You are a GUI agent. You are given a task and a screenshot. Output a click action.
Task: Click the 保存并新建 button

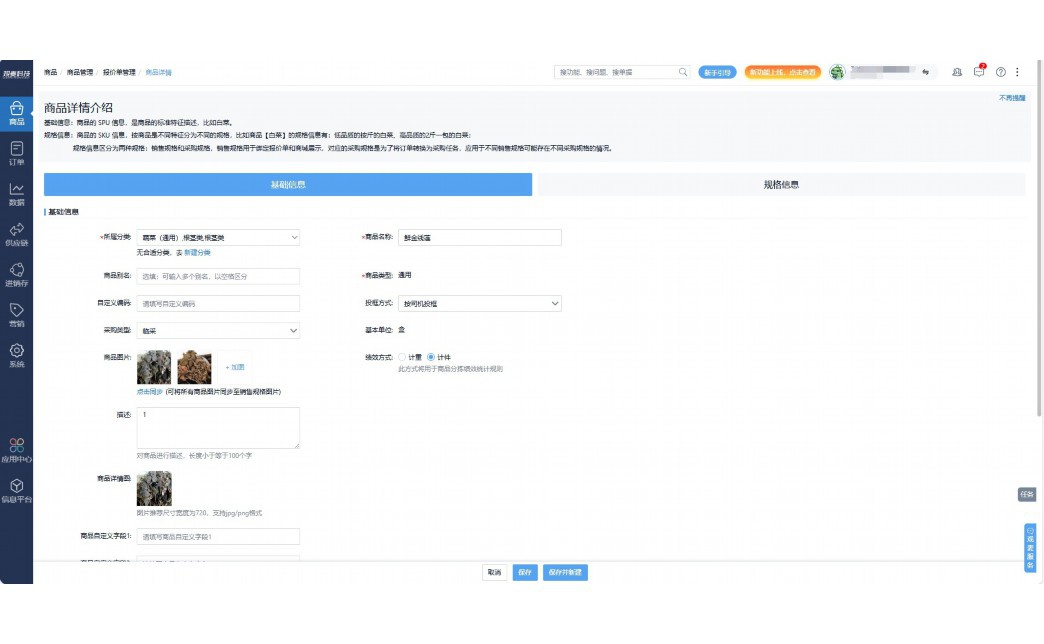coord(565,573)
